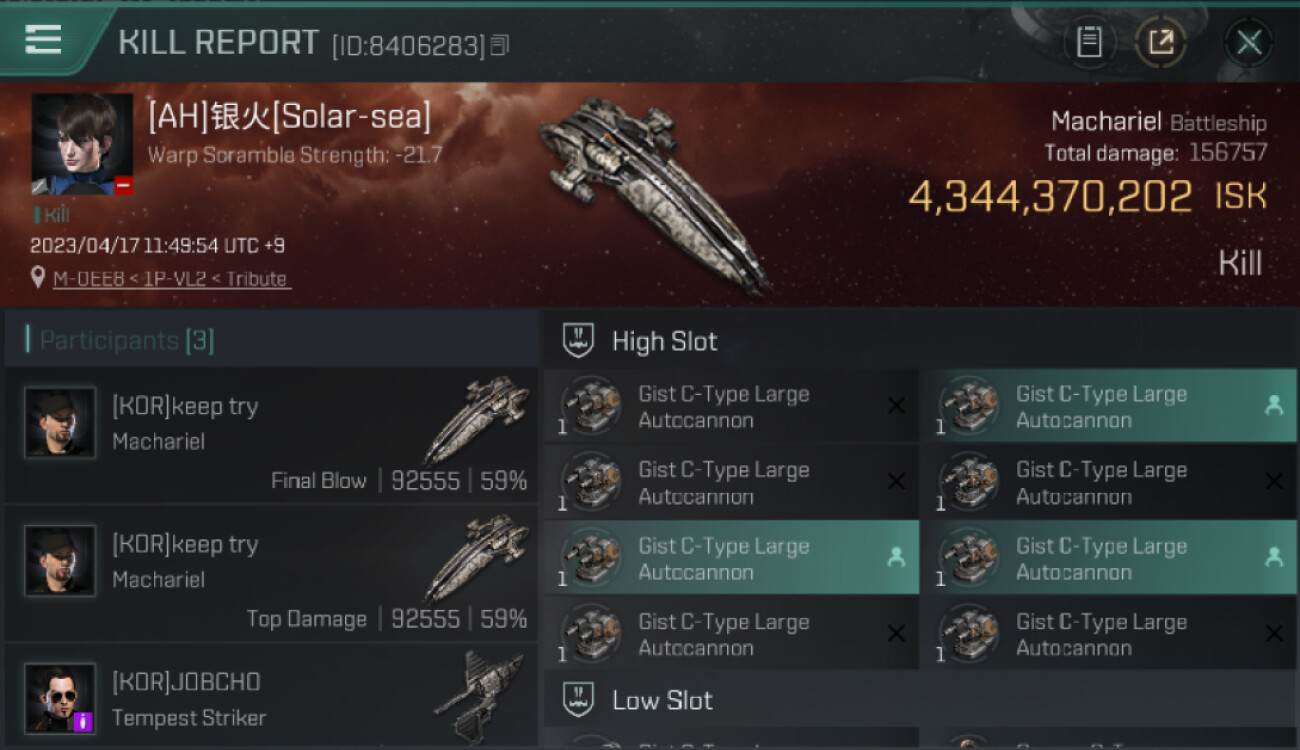The height and width of the screenshot is (750, 1300).
Task: Share the kill report via export icon
Action: click(x=1161, y=42)
